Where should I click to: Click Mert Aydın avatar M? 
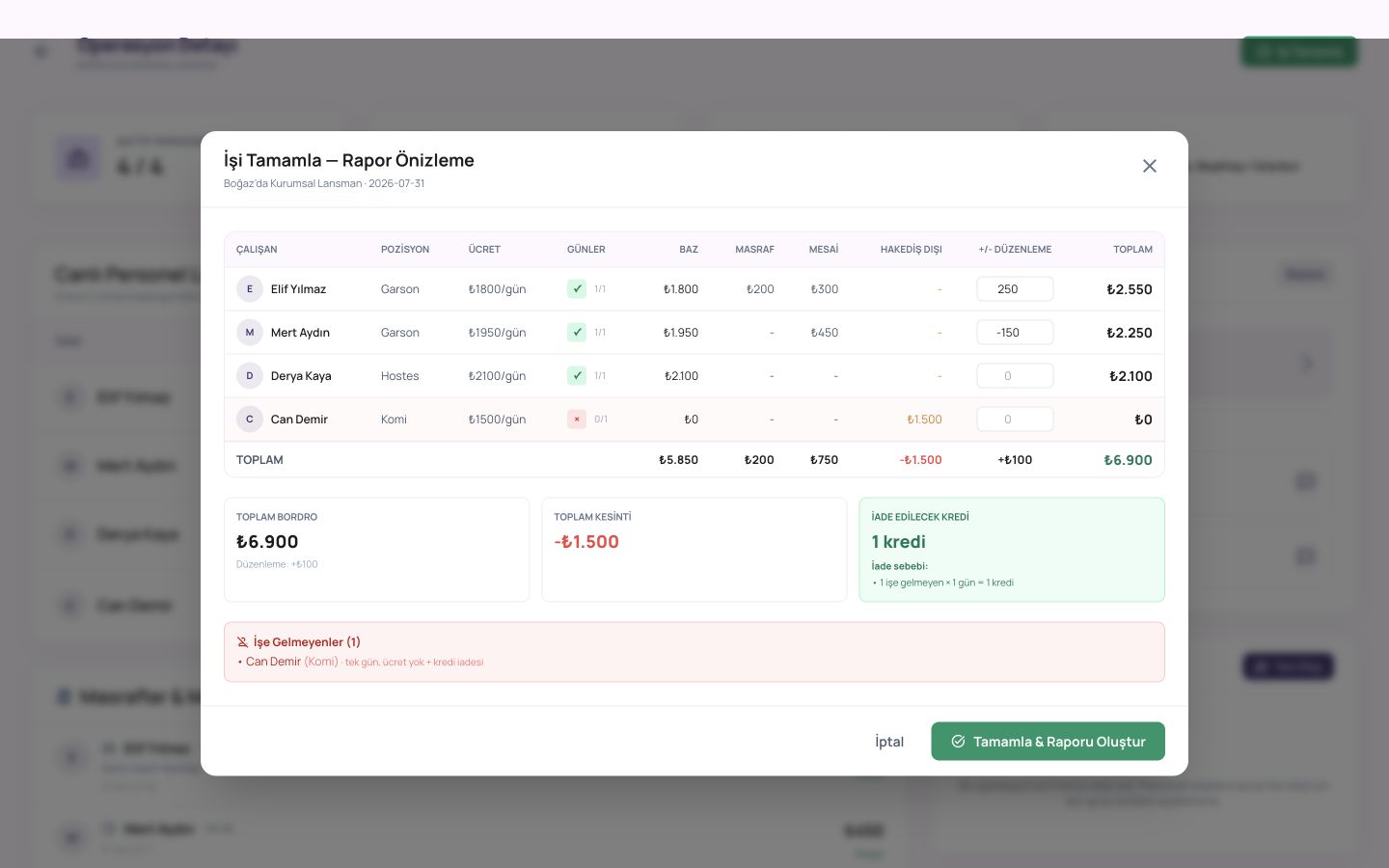point(250,333)
